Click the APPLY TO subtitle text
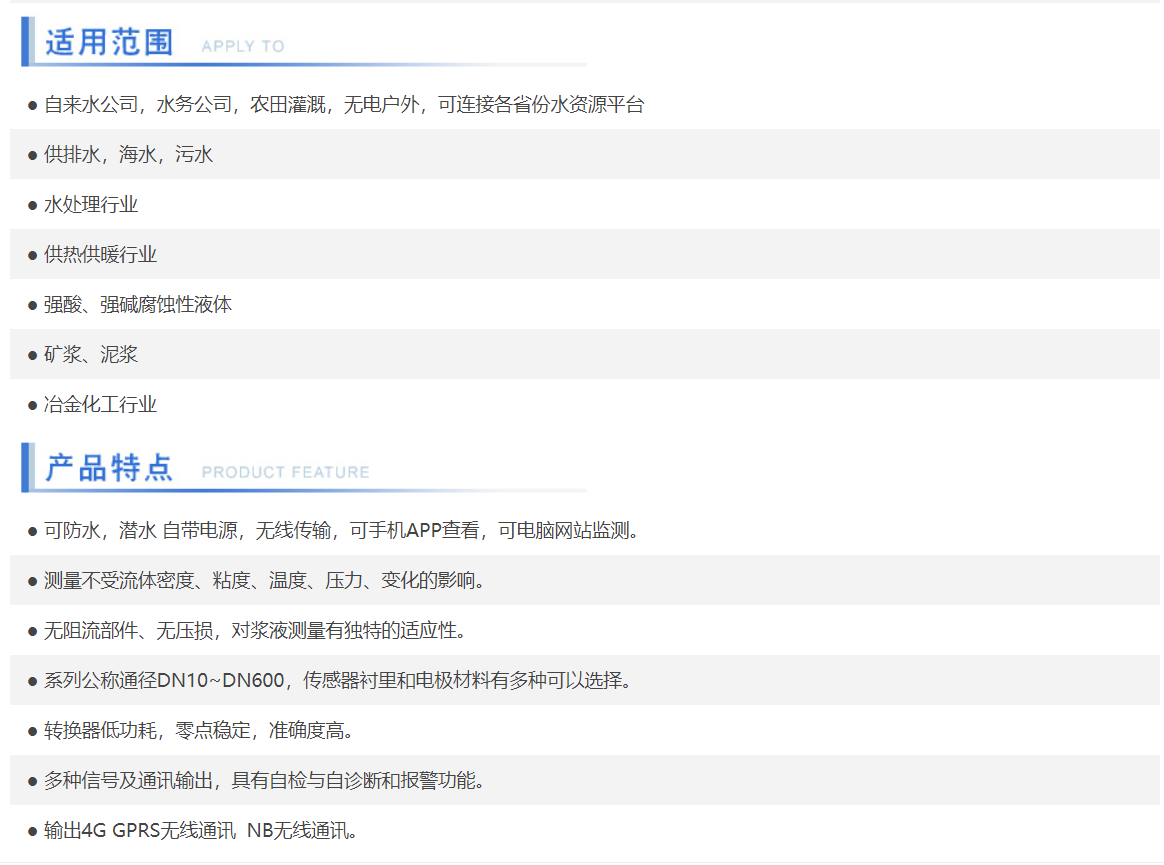Screen dimensions: 1164x865 (243, 46)
